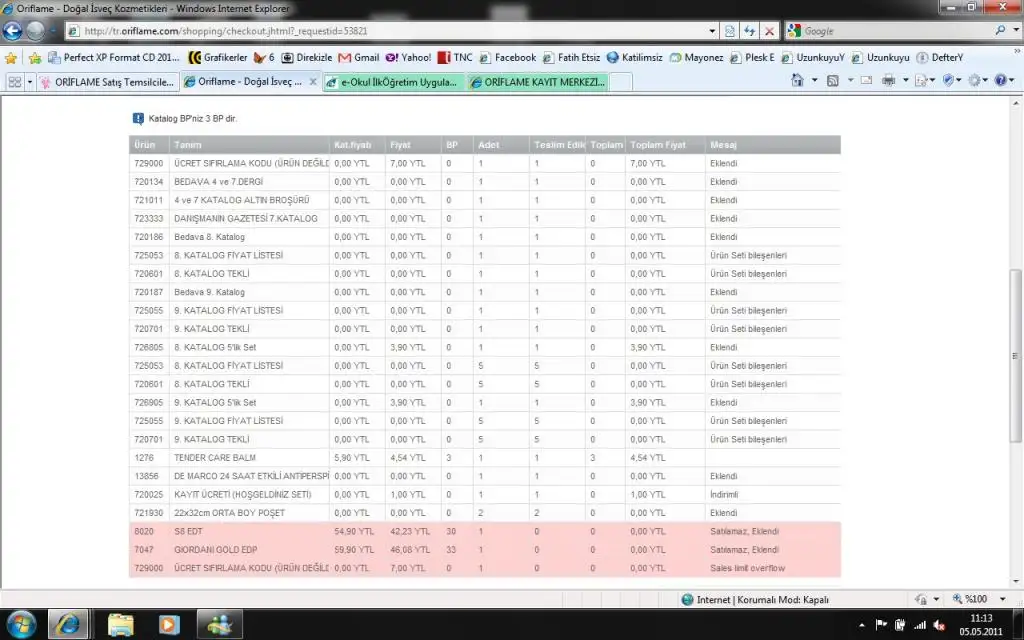Viewport: 1024px width, 640px height.
Task: Open the Direkizle favorites link
Action: pos(306,57)
